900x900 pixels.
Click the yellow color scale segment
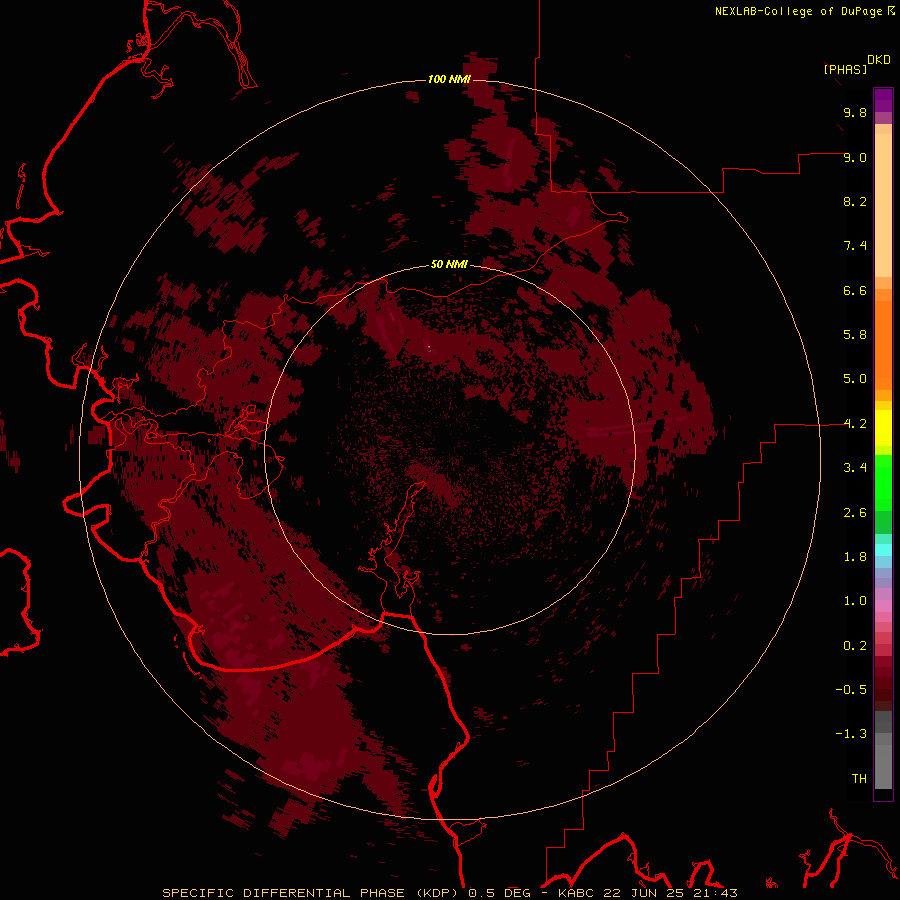pyautogui.click(x=883, y=428)
